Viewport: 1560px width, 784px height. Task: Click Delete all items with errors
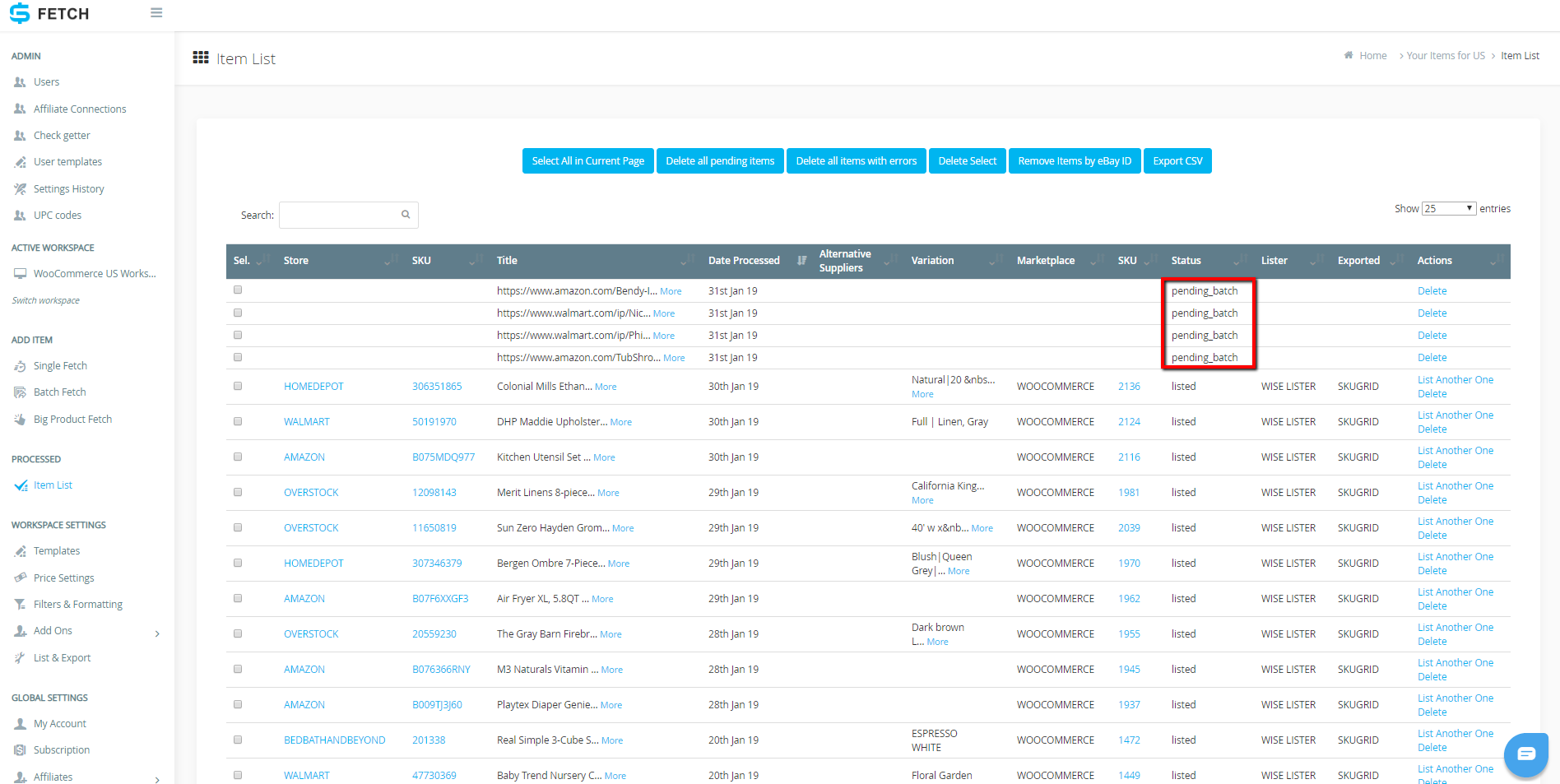(857, 160)
